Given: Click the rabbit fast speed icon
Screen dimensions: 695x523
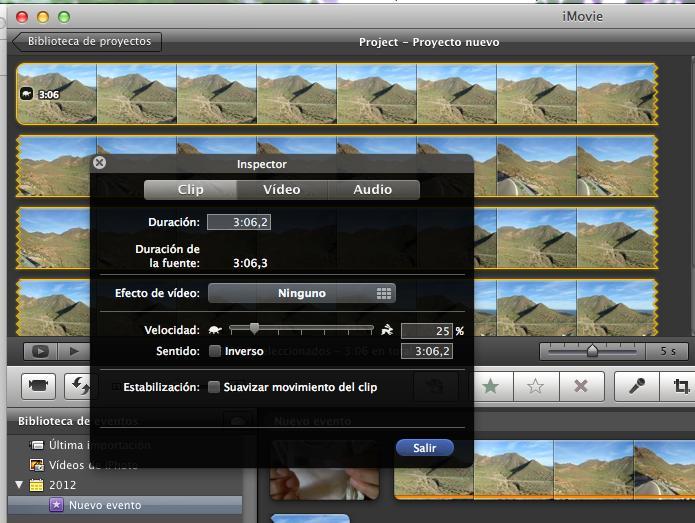Looking at the screenshot, I should (x=387, y=329).
